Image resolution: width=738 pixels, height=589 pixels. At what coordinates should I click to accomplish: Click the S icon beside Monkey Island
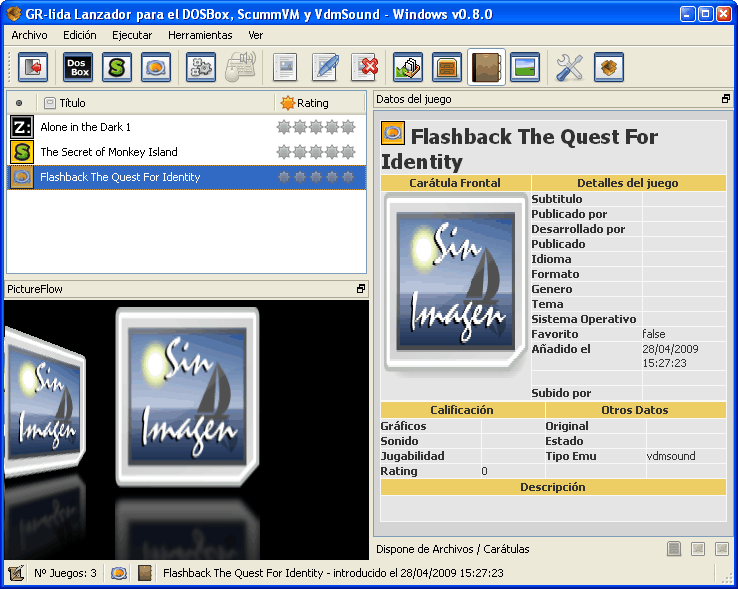click(22, 152)
